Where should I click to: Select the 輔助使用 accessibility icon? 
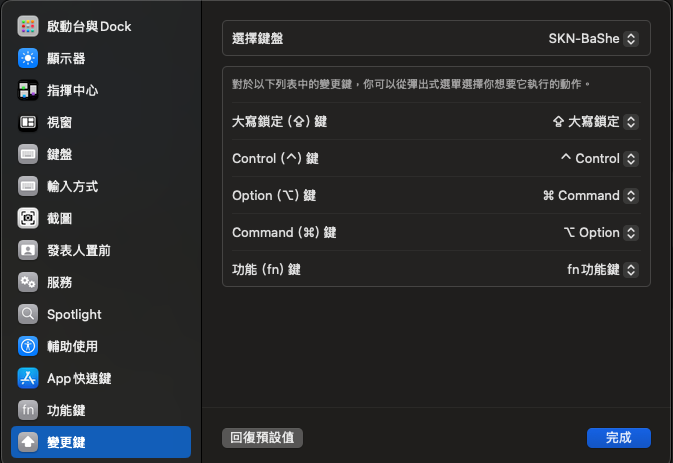coord(28,346)
